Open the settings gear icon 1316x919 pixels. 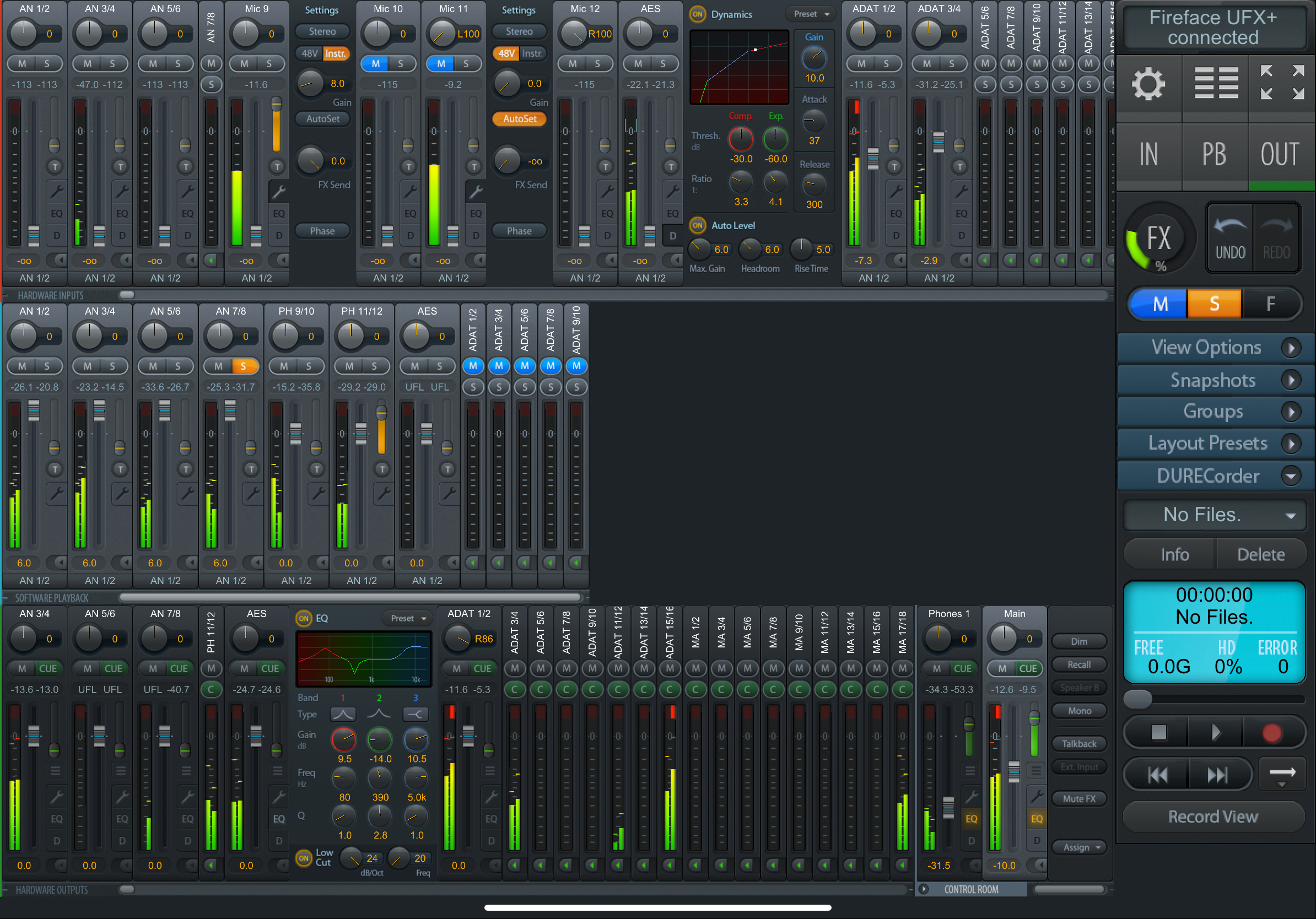(x=1148, y=84)
